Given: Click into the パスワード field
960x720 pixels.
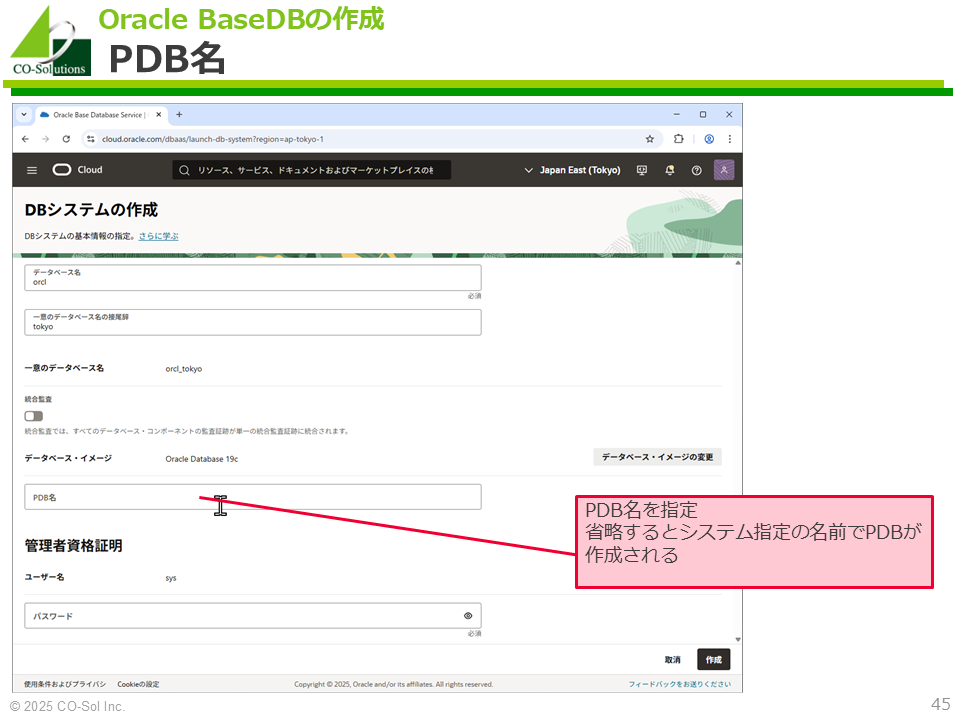Looking at the screenshot, I should (253, 615).
